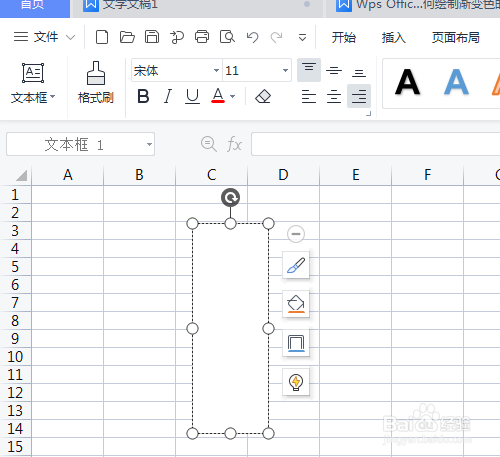Open font color dropdown arrow
Screen dimensions: 500x457
coord(233,97)
